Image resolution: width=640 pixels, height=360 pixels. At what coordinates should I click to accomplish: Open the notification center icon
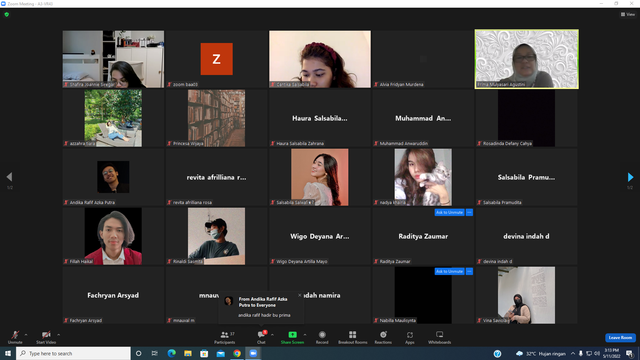[x=630, y=353]
